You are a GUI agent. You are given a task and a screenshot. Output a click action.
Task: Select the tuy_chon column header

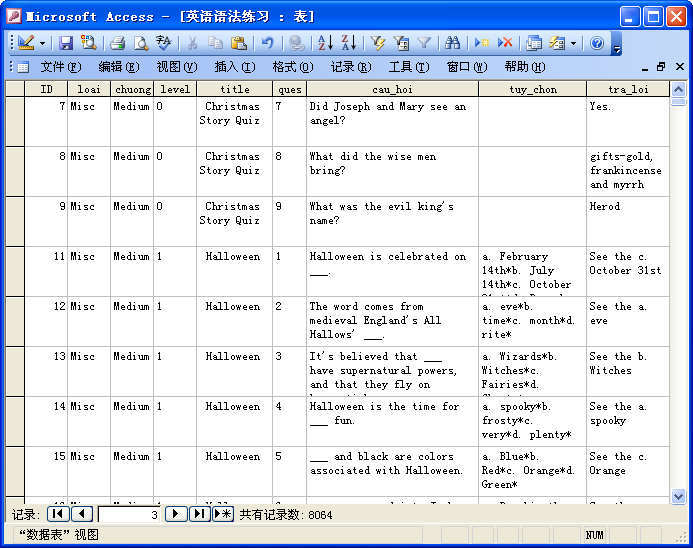pos(533,89)
